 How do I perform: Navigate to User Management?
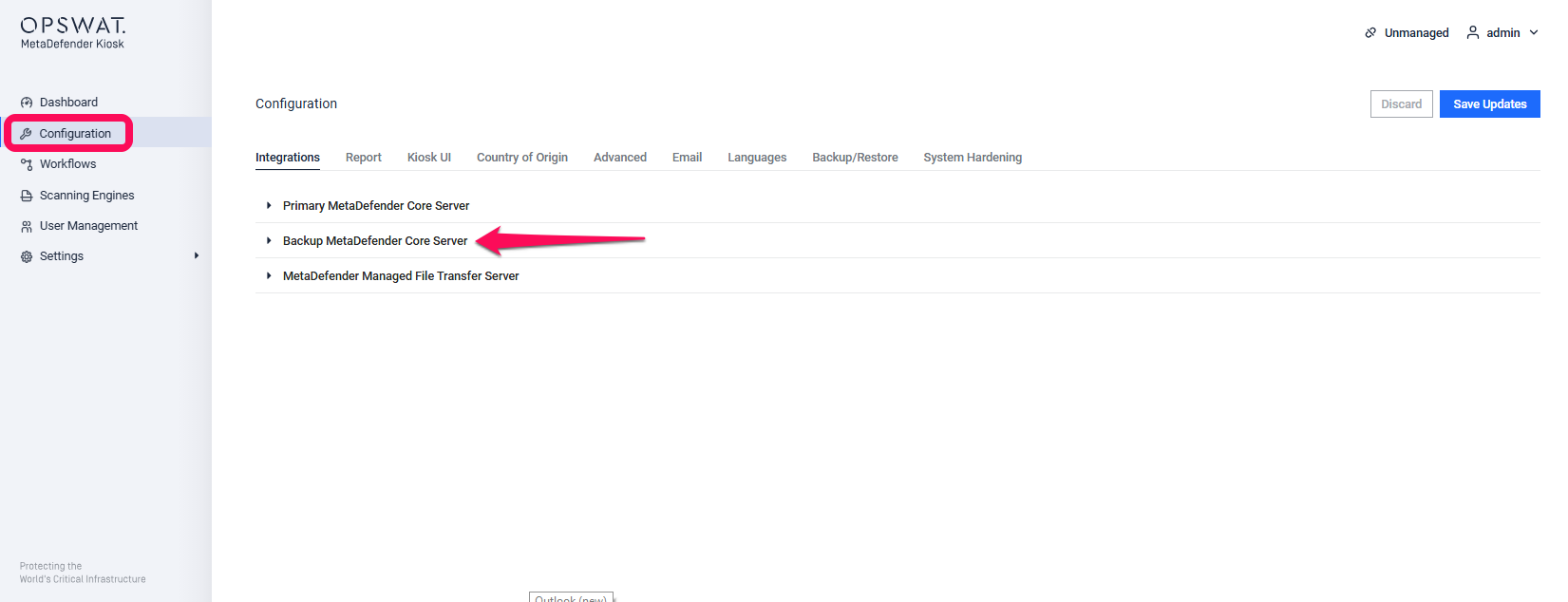point(89,226)
